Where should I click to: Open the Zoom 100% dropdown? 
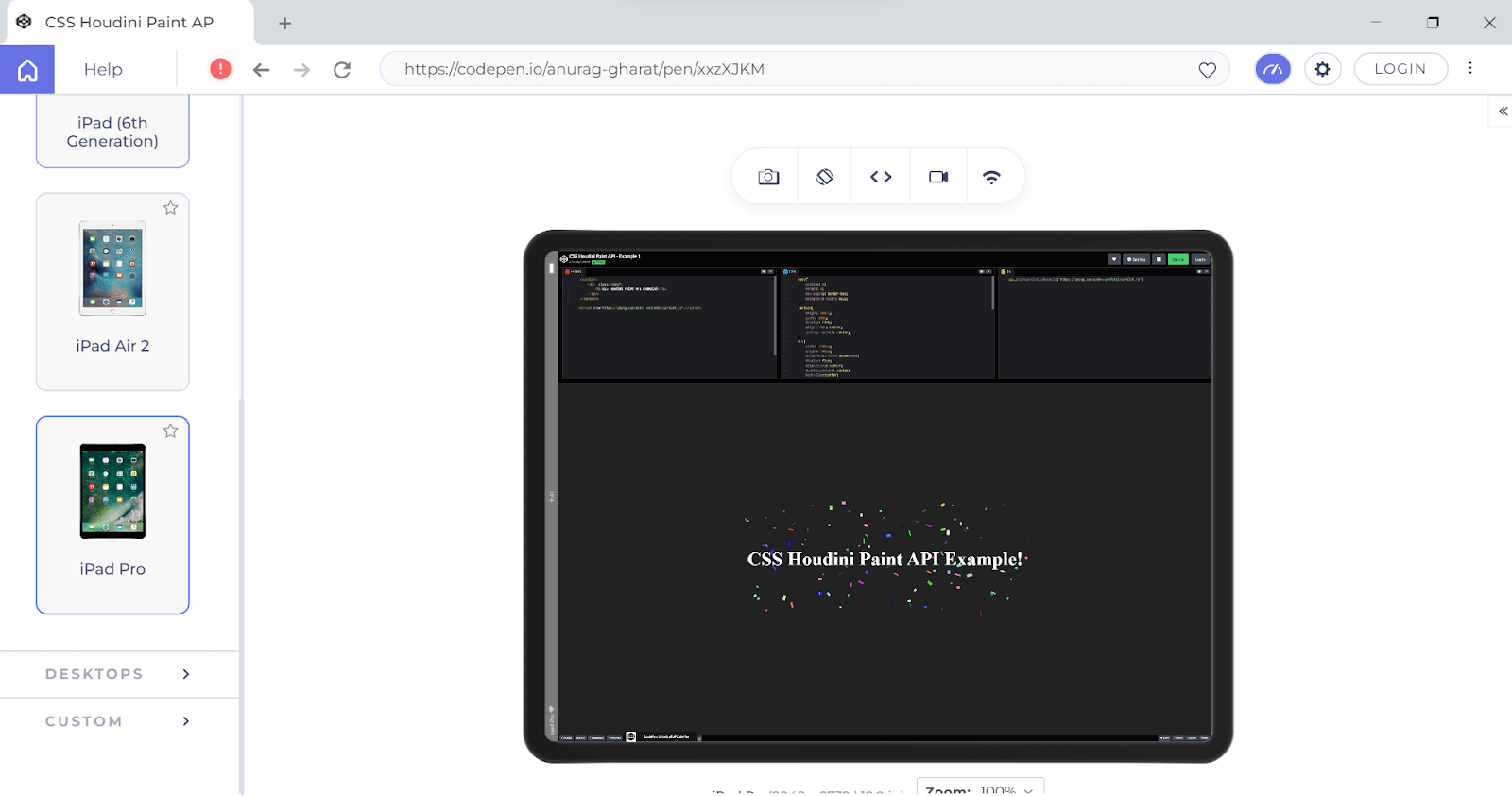(980, 788)
